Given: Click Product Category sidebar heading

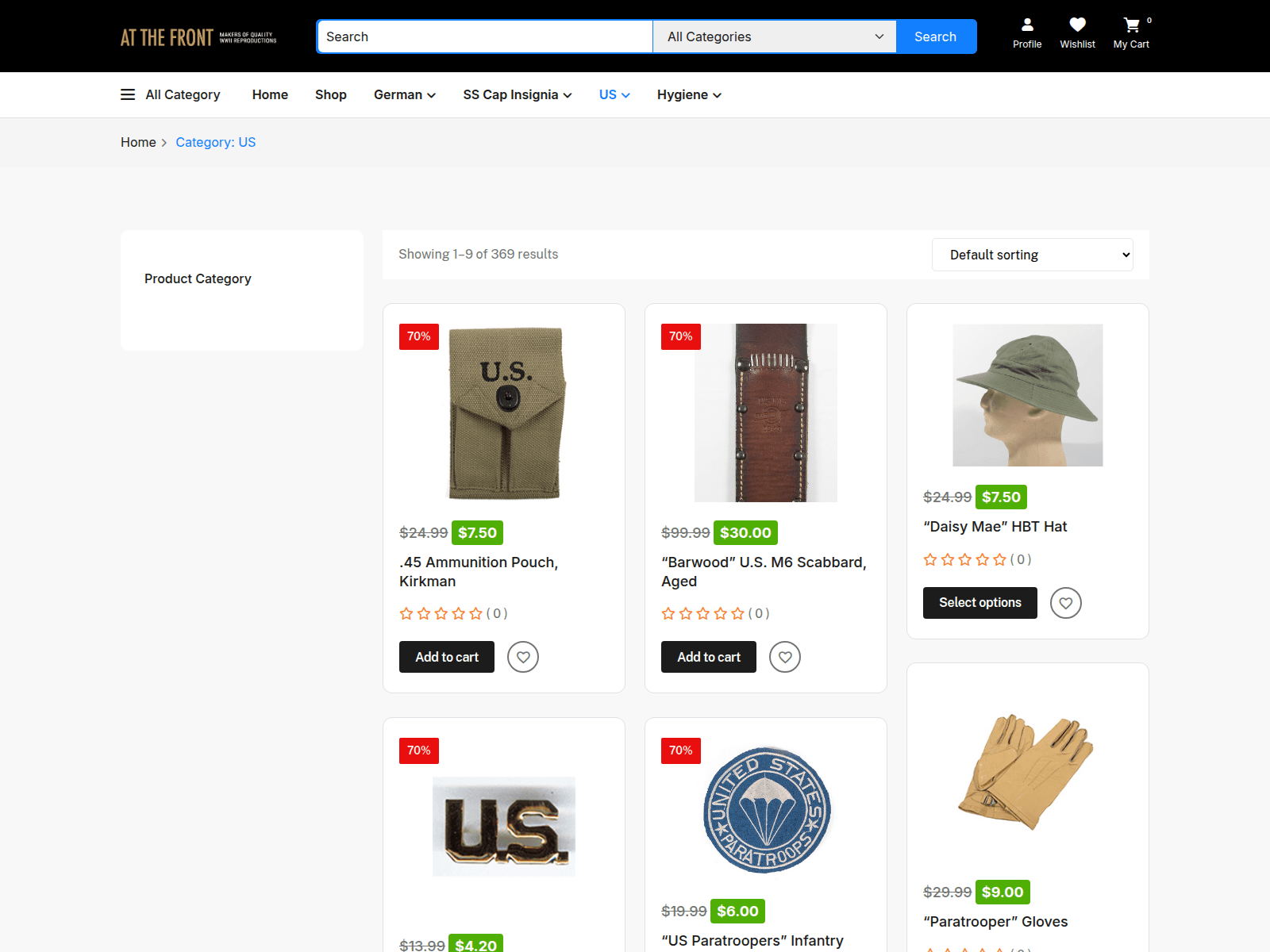Looking at the screenshot, I should tap(198, 278).
